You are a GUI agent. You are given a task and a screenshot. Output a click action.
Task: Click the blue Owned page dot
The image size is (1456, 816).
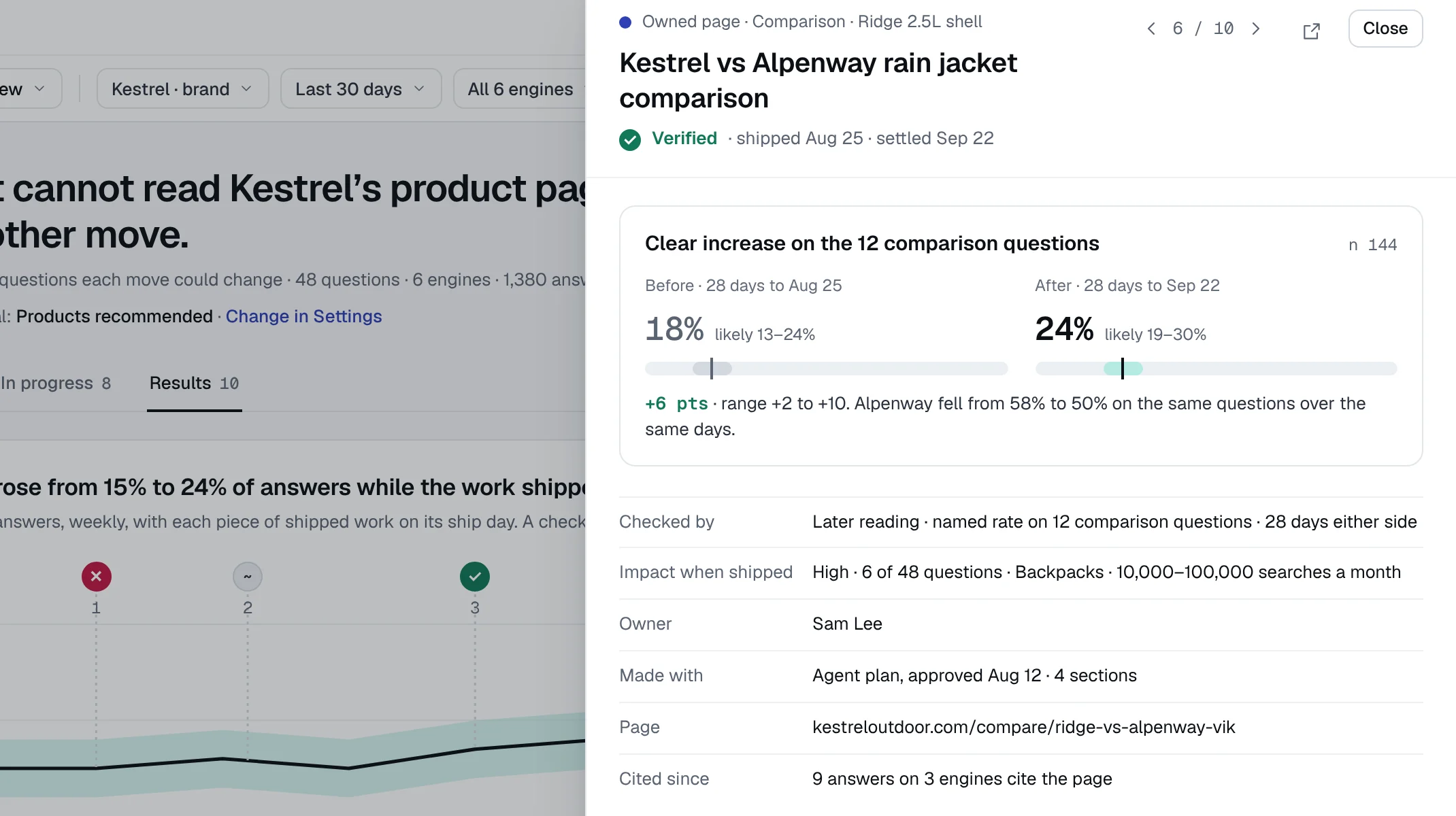click(625, 22)
